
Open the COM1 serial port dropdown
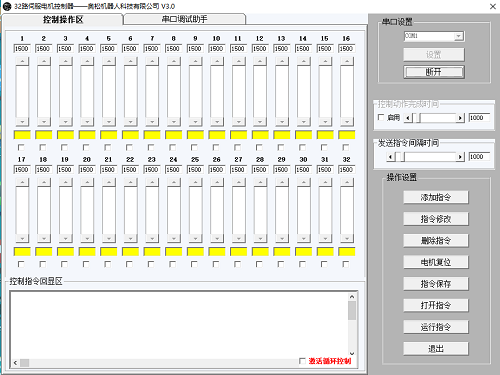(x=459, y=36)
